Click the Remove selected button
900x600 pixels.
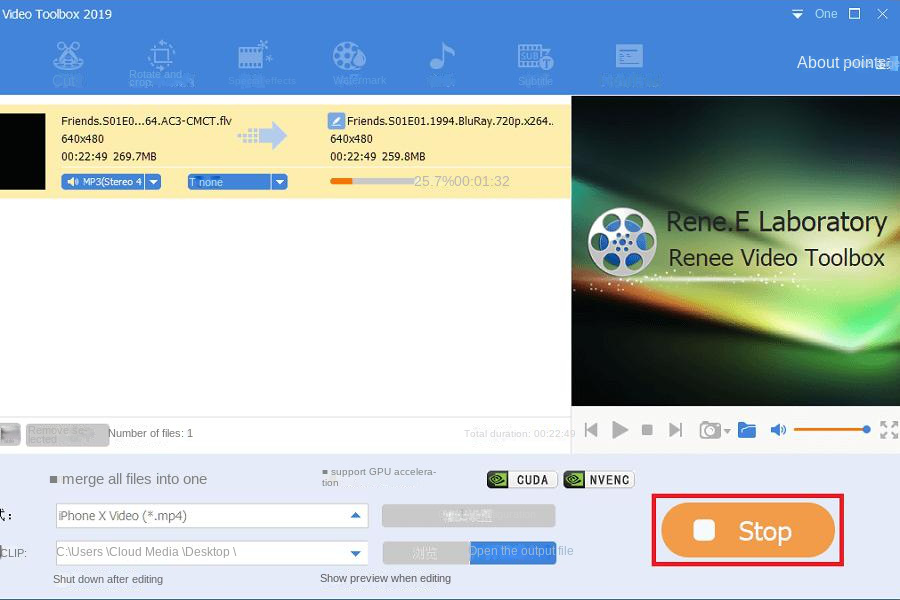coord(67,435)
